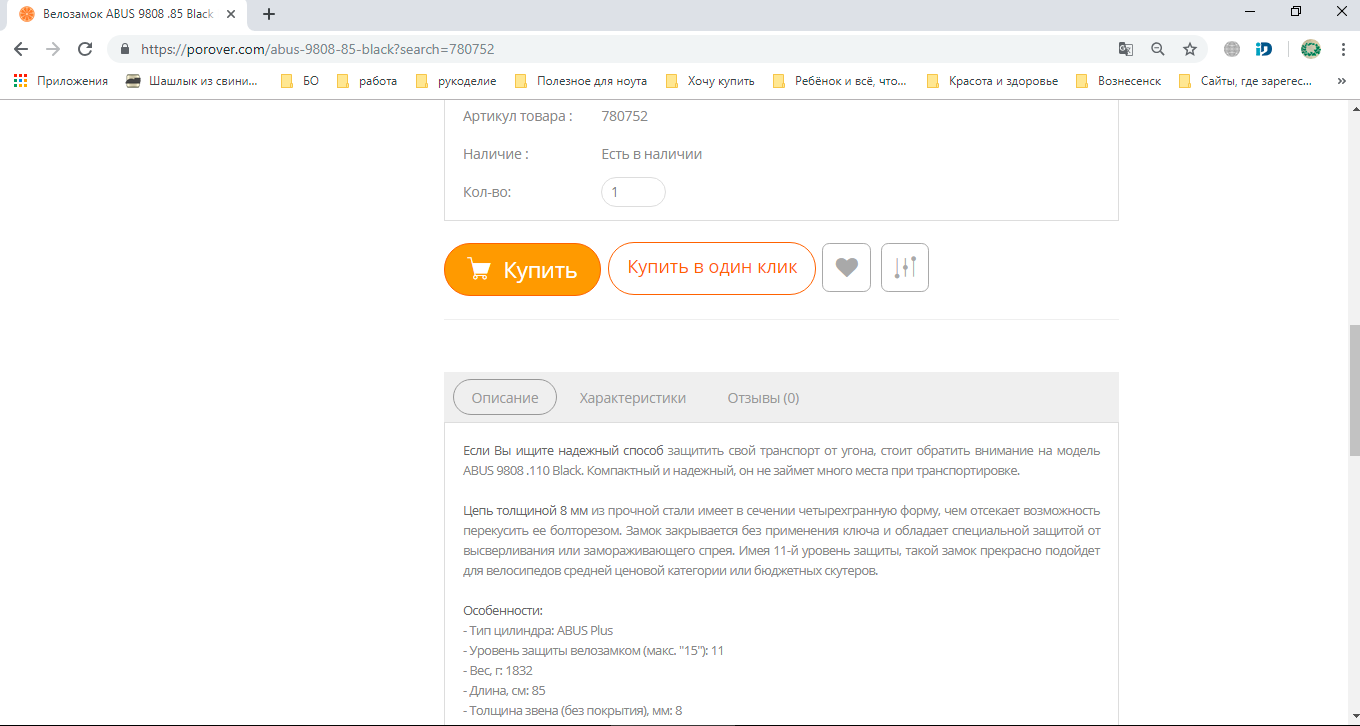Image resolution: width=1360 pixels, height=726 pixels.
Task: Bookmark this page with star icon
Action: 1190,49
